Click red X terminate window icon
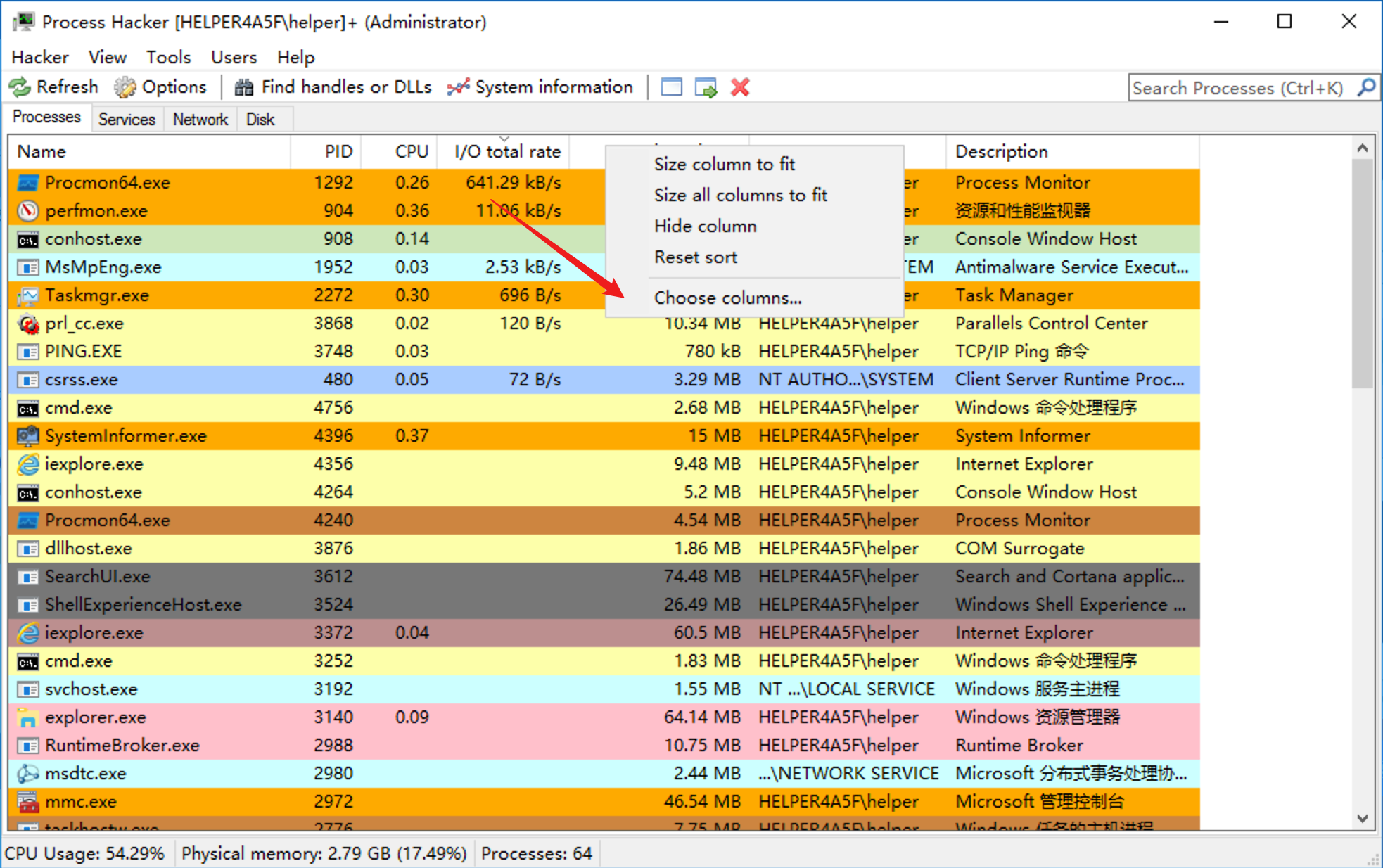The image size is (1383, 868). click(x=740, y=87)
